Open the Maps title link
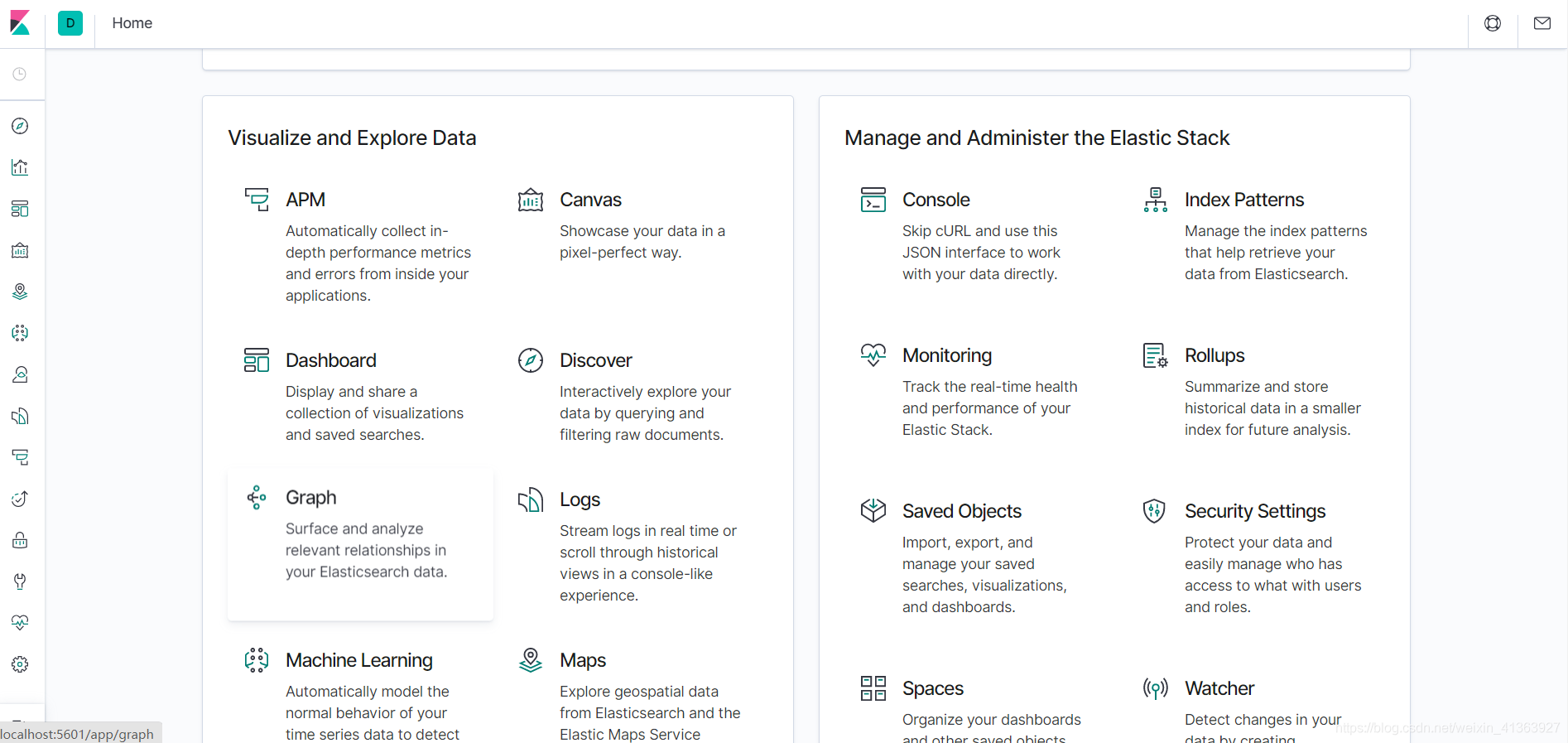This screenshot has width=1568, height=743. [x=583, y=660]
